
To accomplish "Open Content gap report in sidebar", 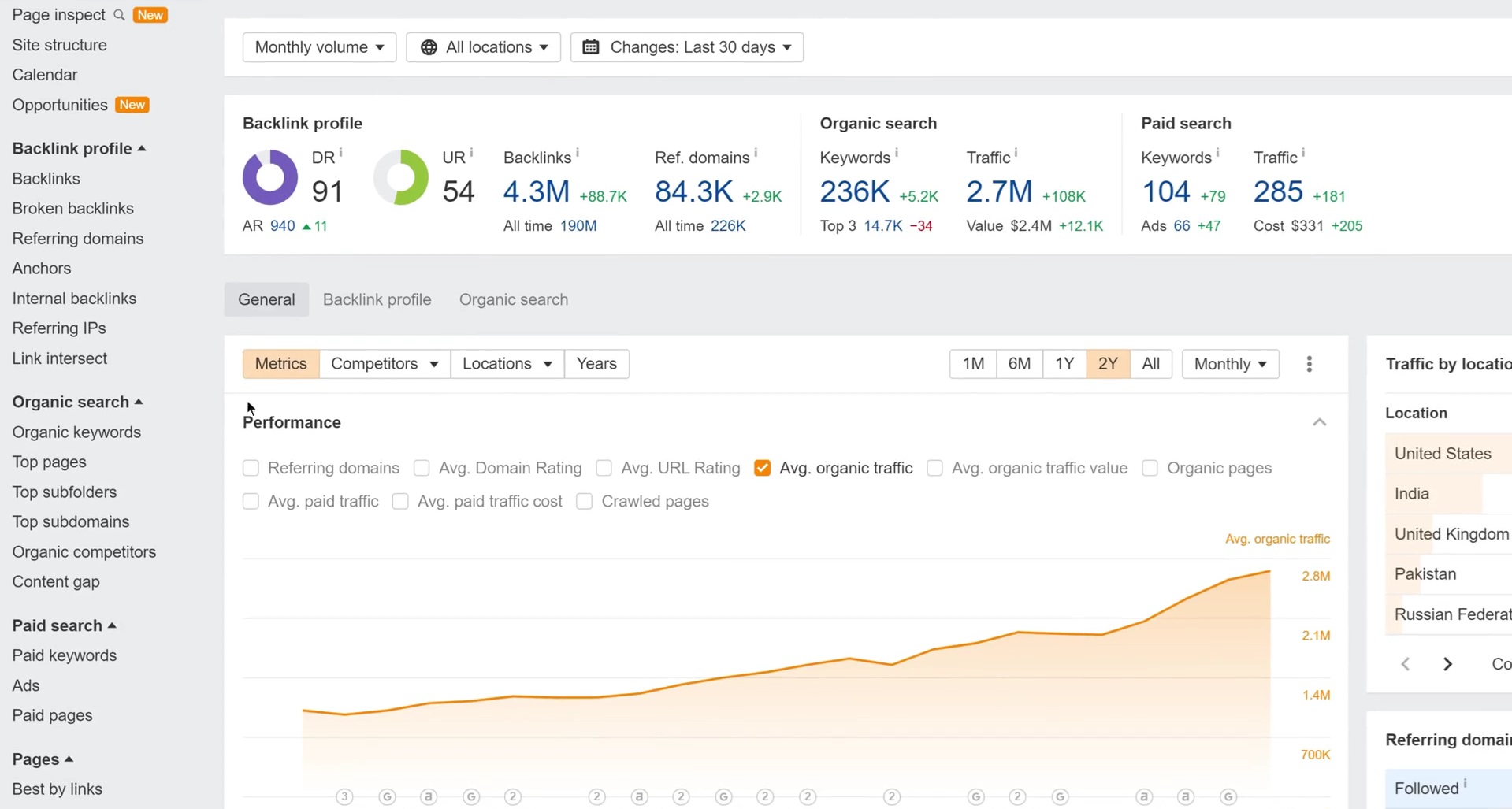I will point(56,582).
